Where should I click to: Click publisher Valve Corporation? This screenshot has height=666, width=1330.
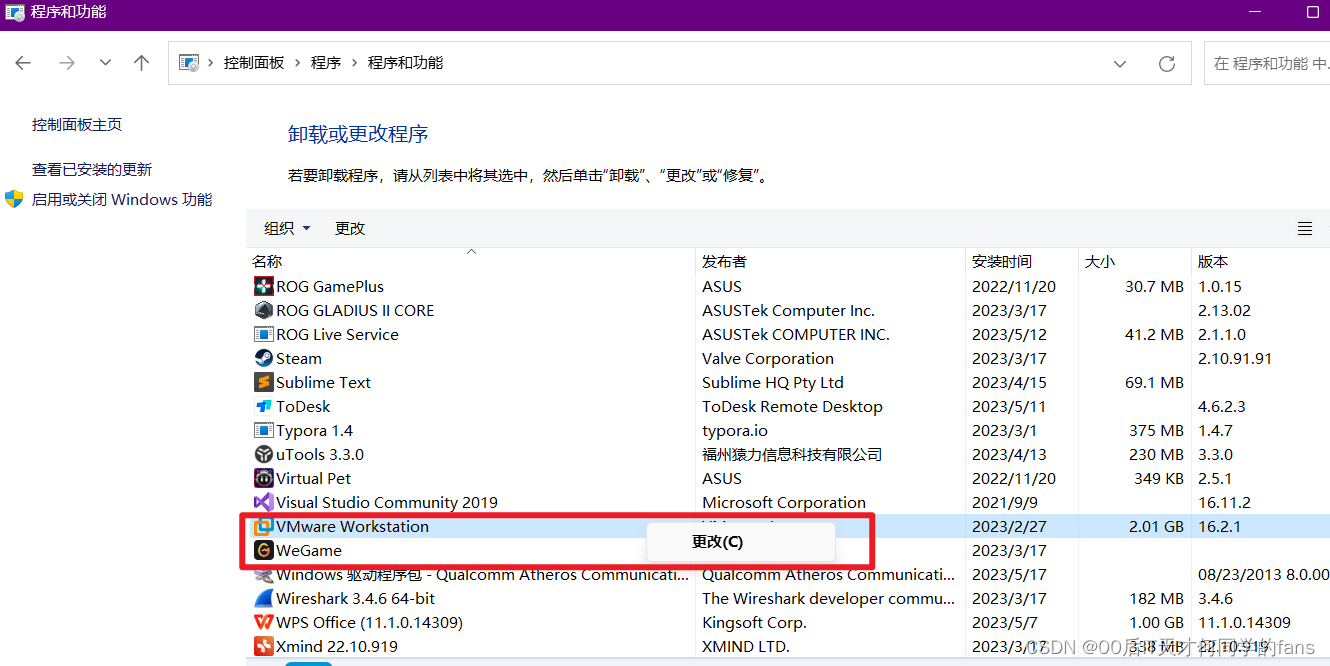tap(768, 358)
